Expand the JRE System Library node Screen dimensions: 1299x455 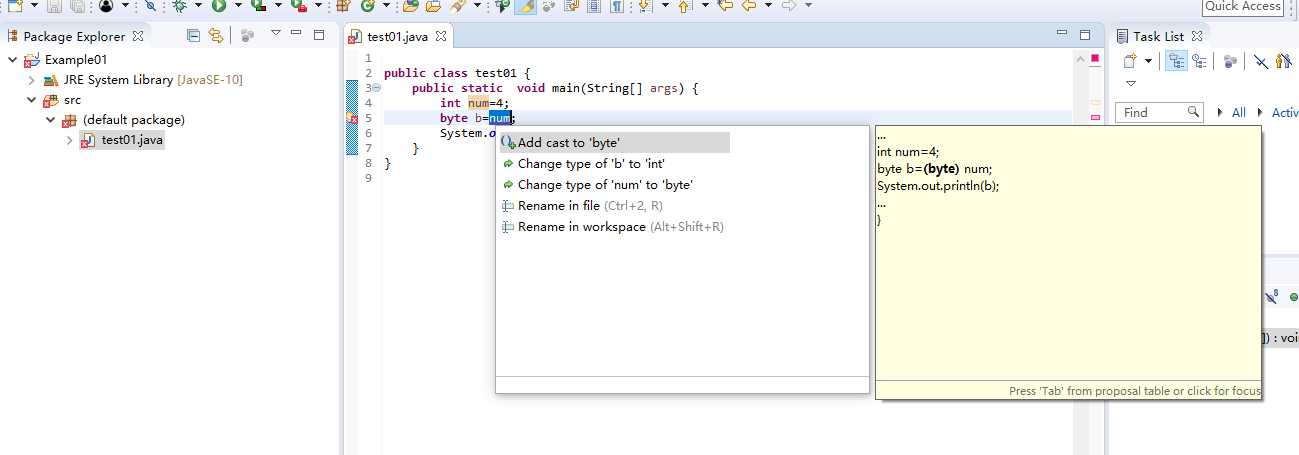tap(32, 80)
